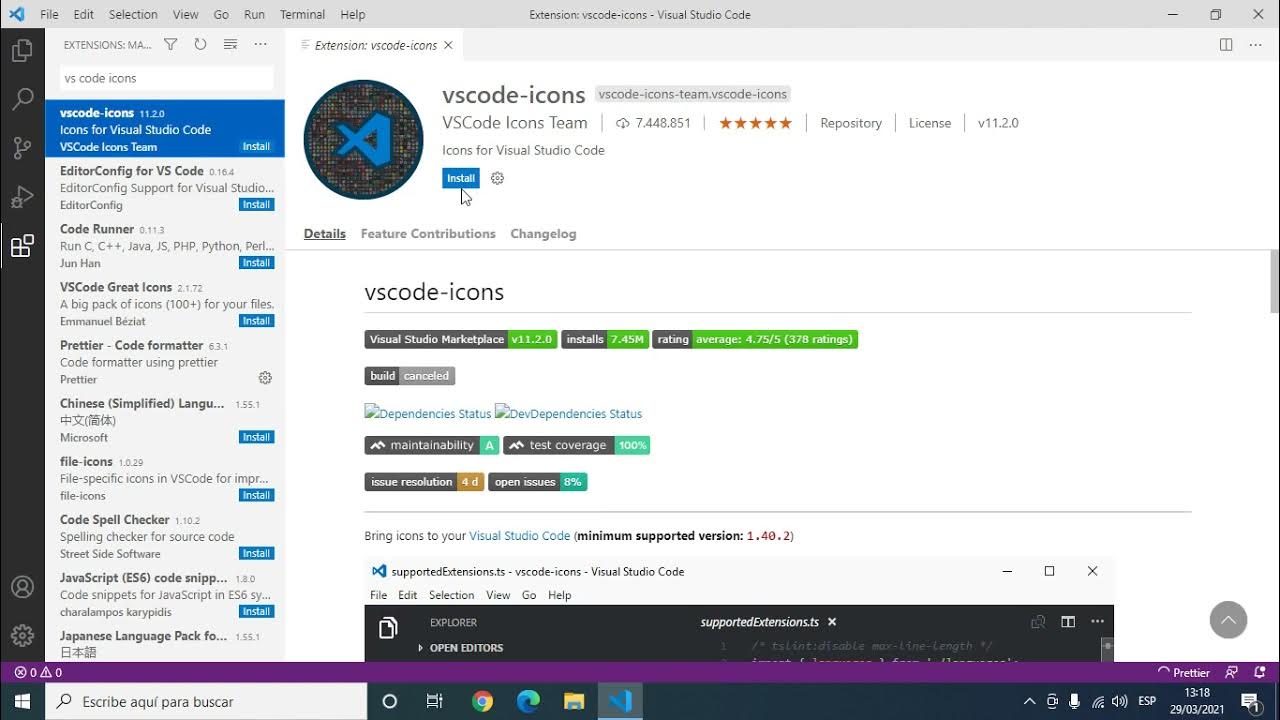Open the Manage gear in activity bar
Screen dimensions: 1280x720
tap(22, 635)
